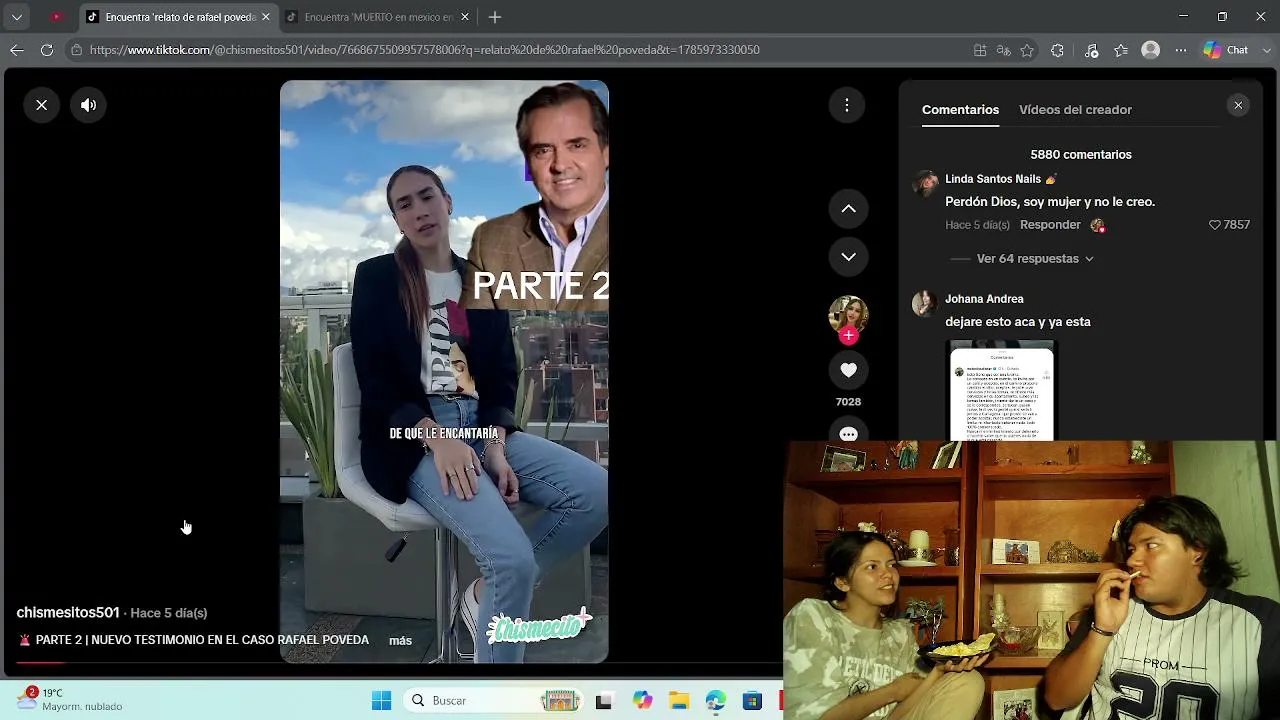This screenshot has width=1280, height=720.
Task: Add this page to favorites with star
Action: (x=1027, y=50)
